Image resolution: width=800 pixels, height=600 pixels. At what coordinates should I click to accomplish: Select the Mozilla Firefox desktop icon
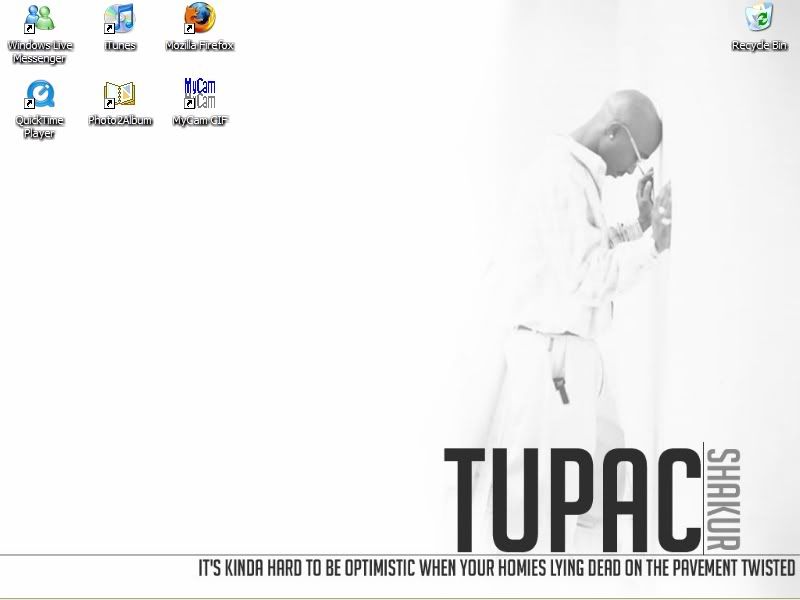199,18
